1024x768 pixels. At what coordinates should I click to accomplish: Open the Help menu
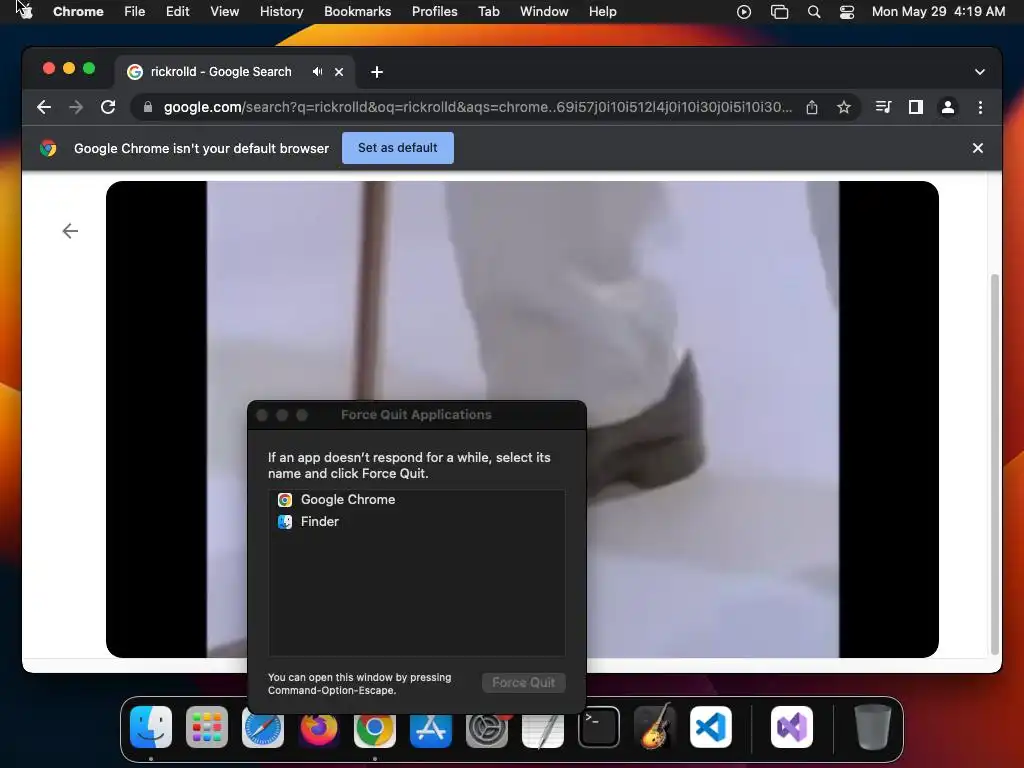point(602,11)
